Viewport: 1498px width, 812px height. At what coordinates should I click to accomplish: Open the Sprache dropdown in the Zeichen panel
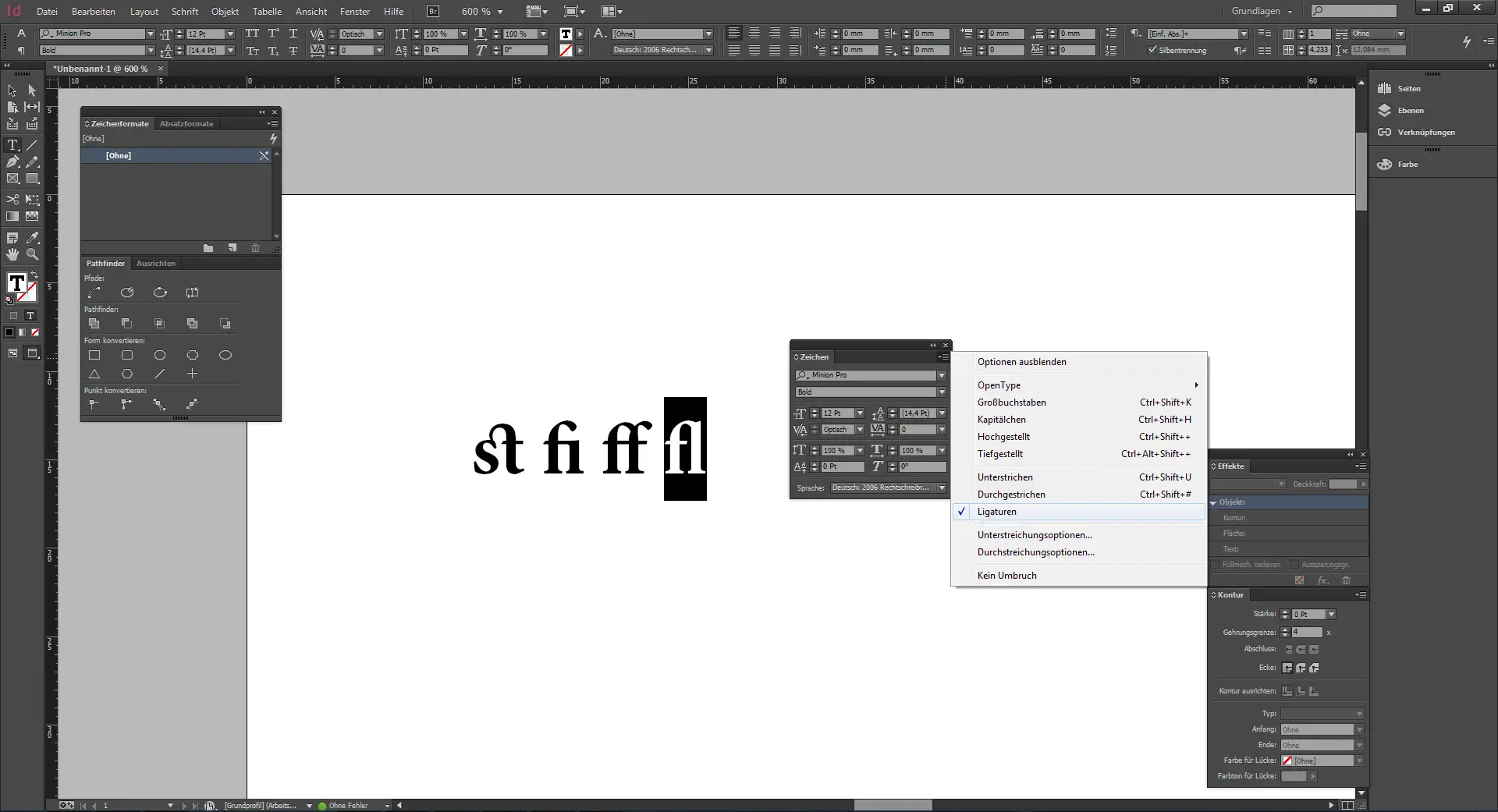[942, 488]
